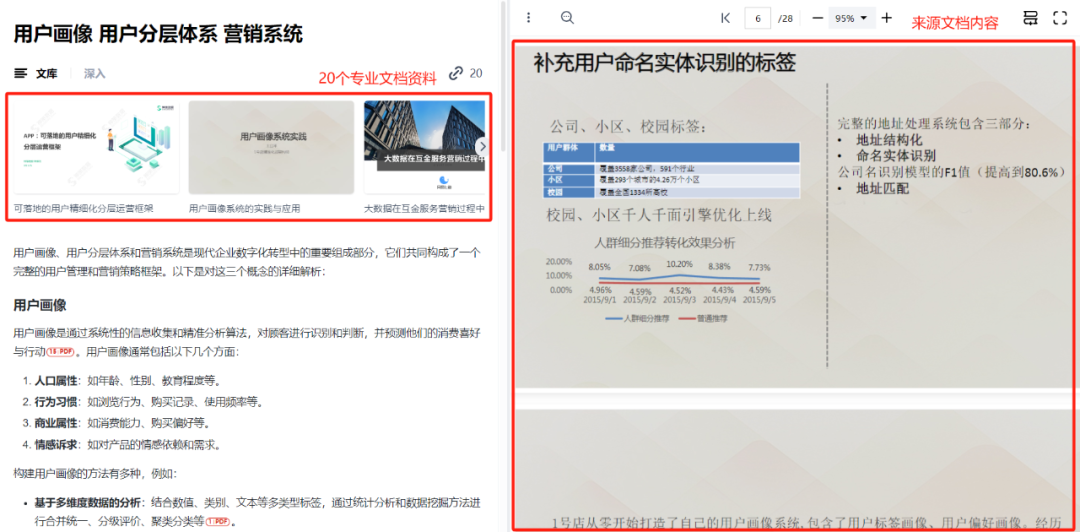Switch to the 深入 tab

(x=94, y=74)
